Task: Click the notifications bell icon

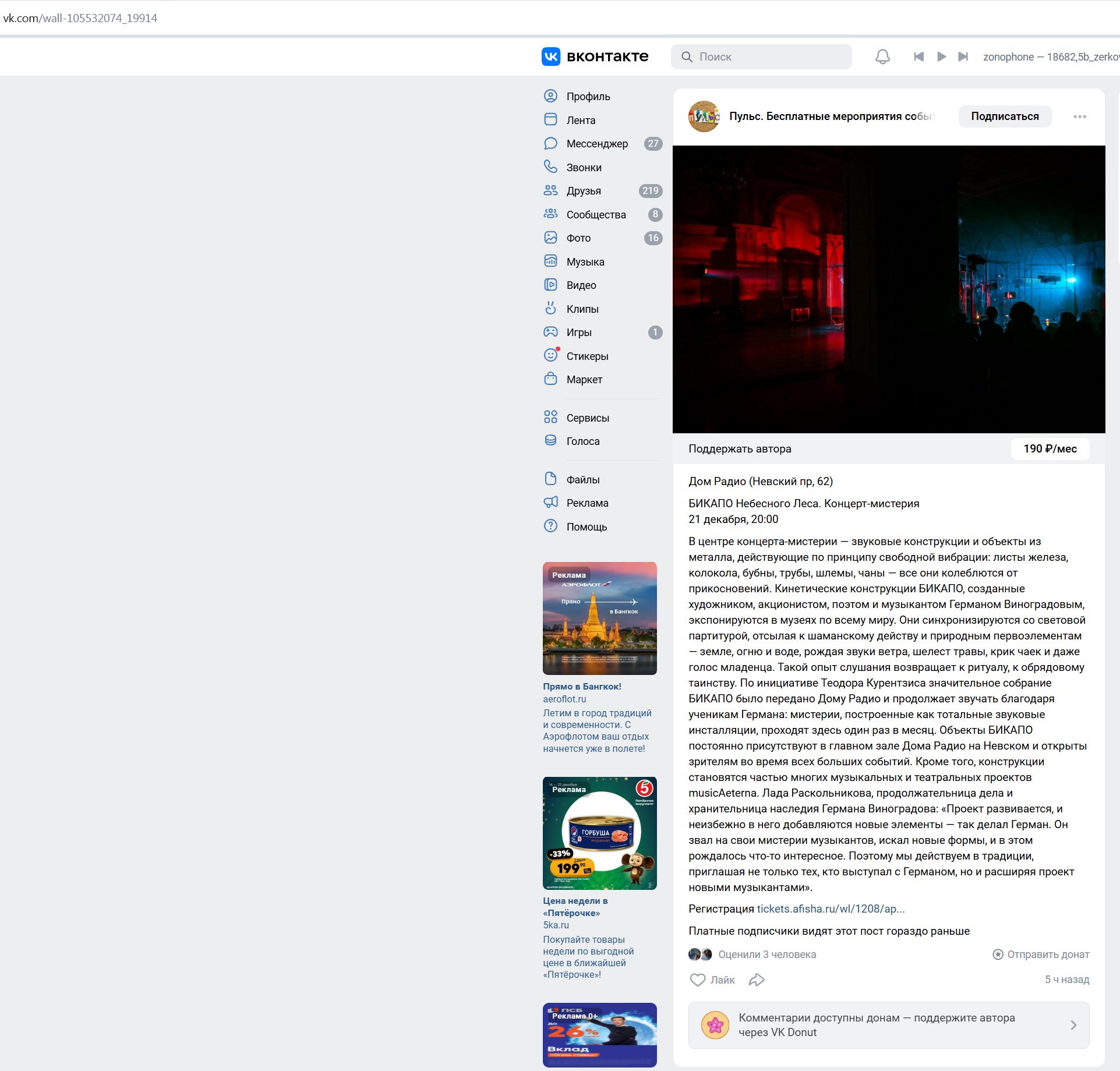Action: pyautogui.click(x=882, y=56)
